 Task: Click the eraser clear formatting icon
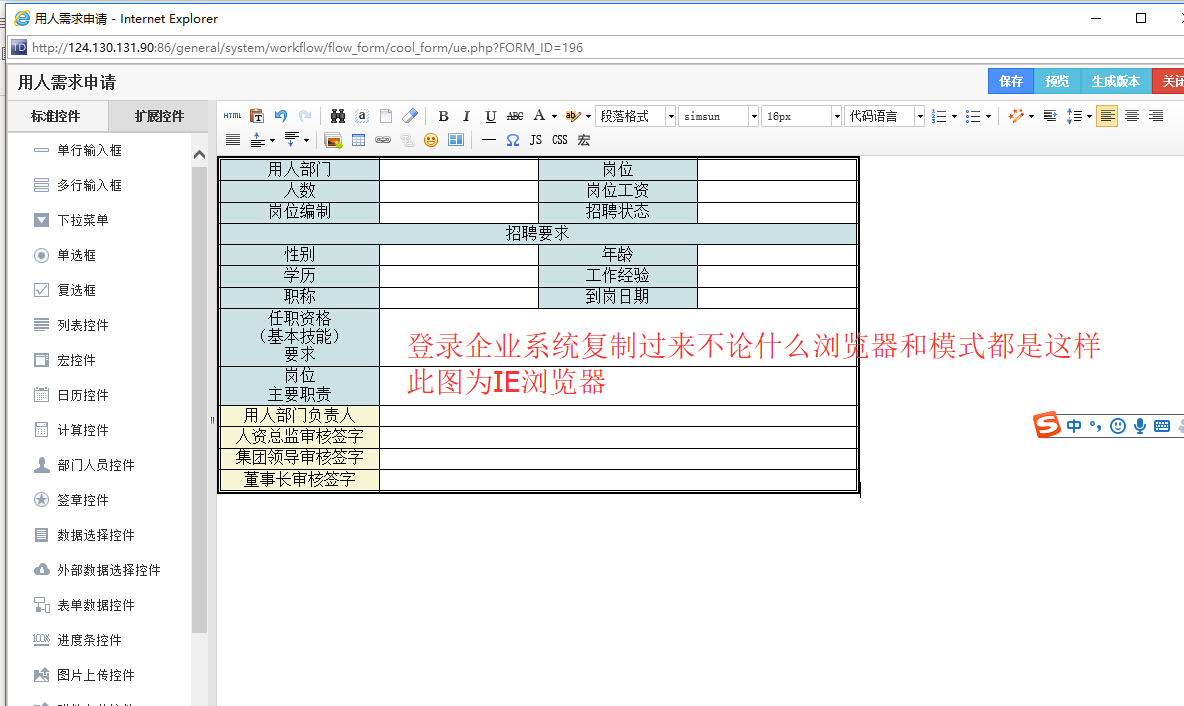tap(410, 116)
